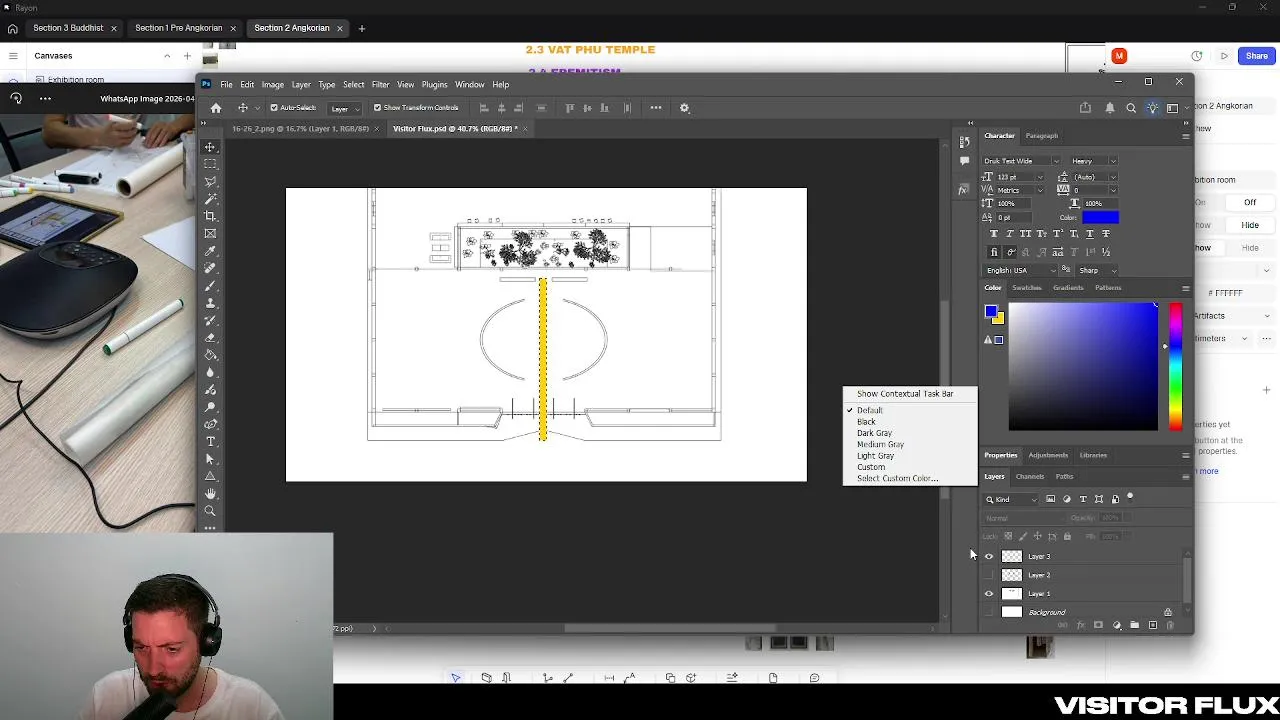Click the Share button in Rayon

(1257, 56)
